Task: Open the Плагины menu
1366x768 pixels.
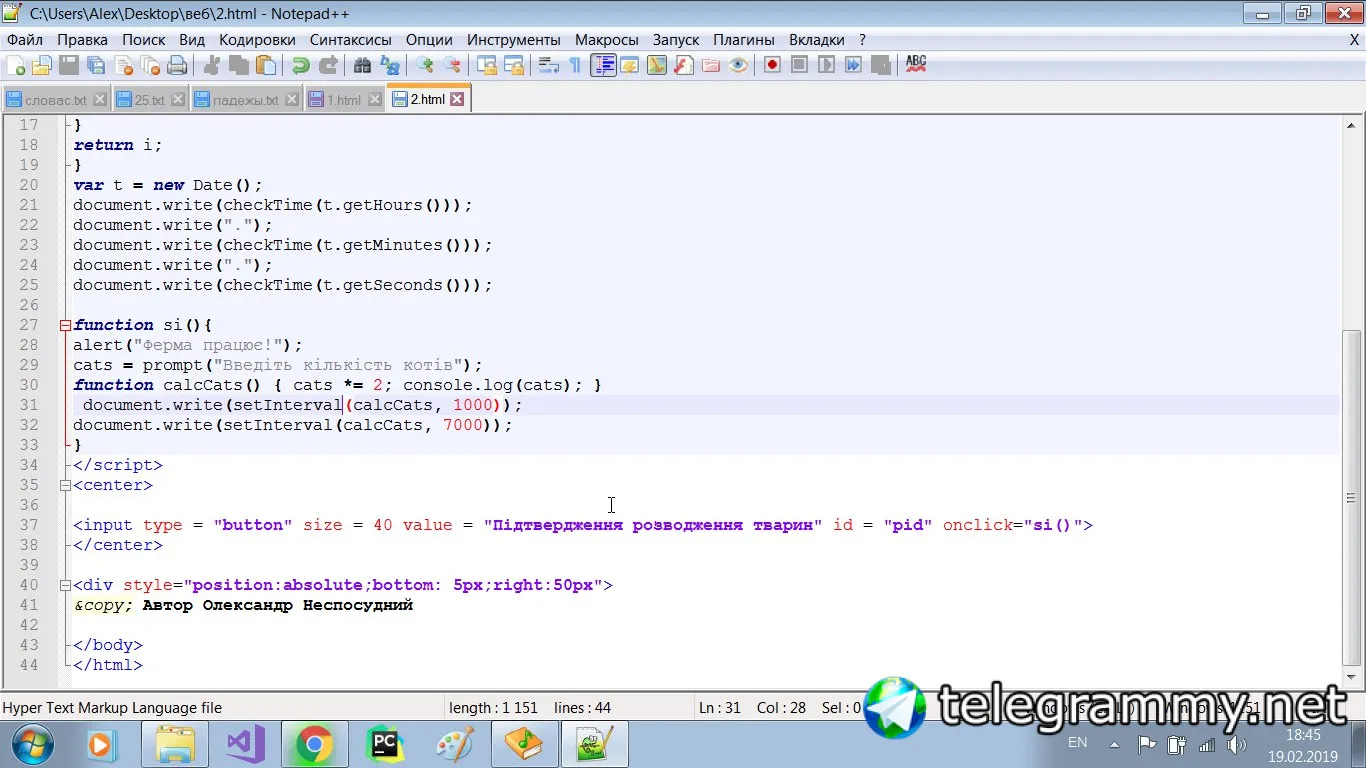Action: coord(744,40)
